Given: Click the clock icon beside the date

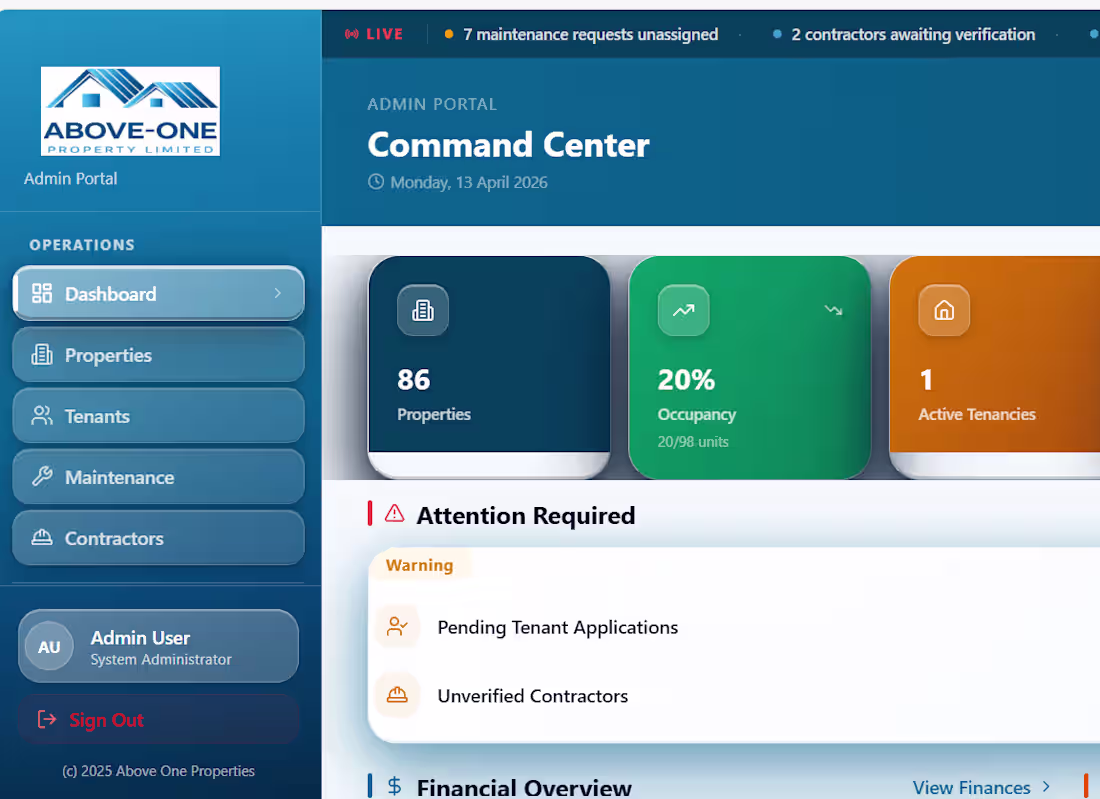Looking at the screenshot, I should (x=376, y=182).
